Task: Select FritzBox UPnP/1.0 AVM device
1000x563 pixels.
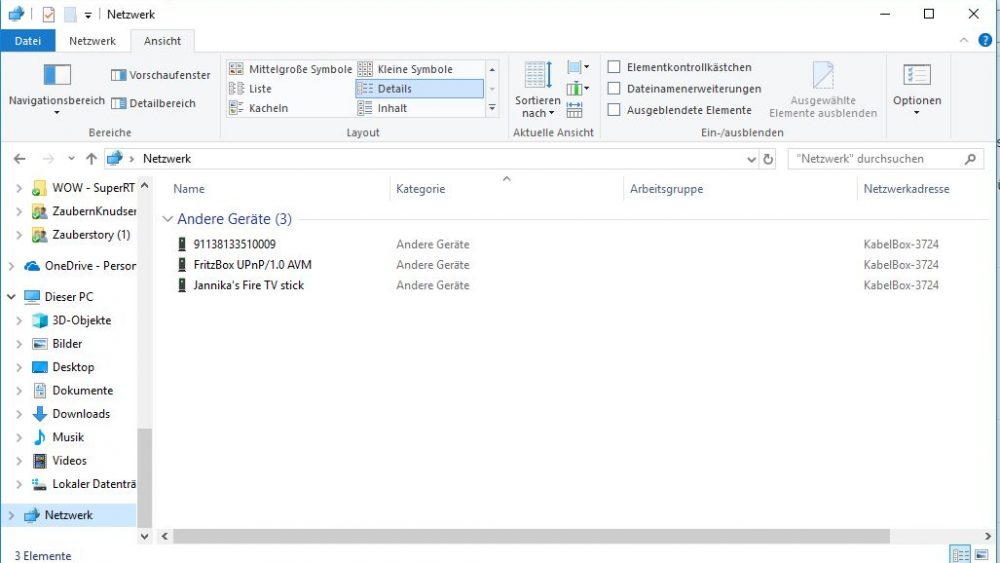Action: (x=253, y=265)
